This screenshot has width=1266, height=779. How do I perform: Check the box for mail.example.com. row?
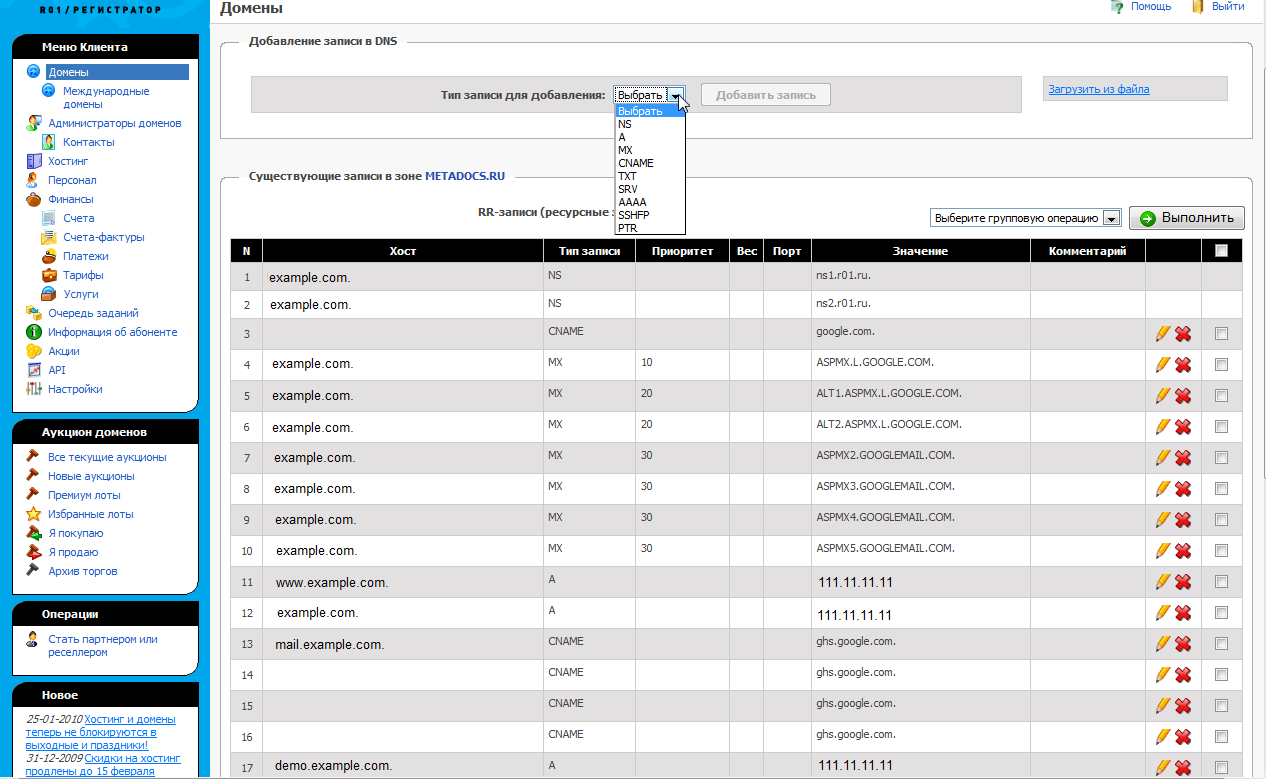pos(1221,644)
